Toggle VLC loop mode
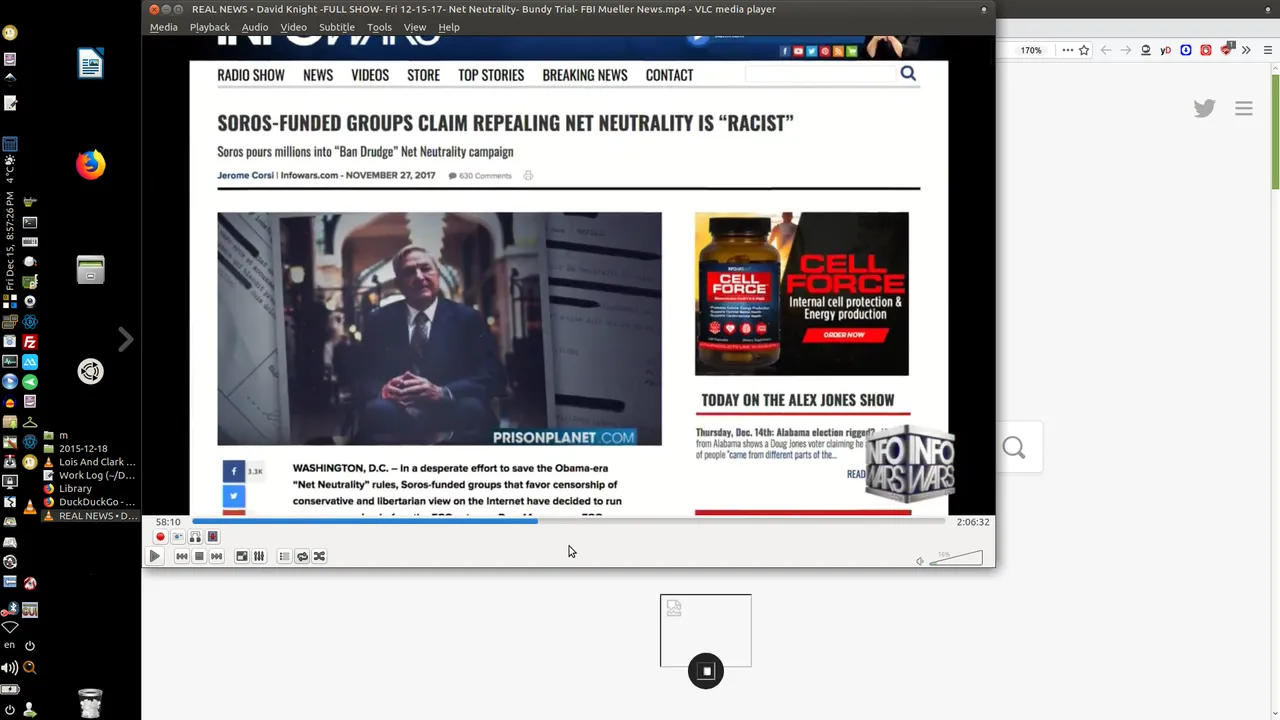The image size is (1280, 720). (302, 556)
